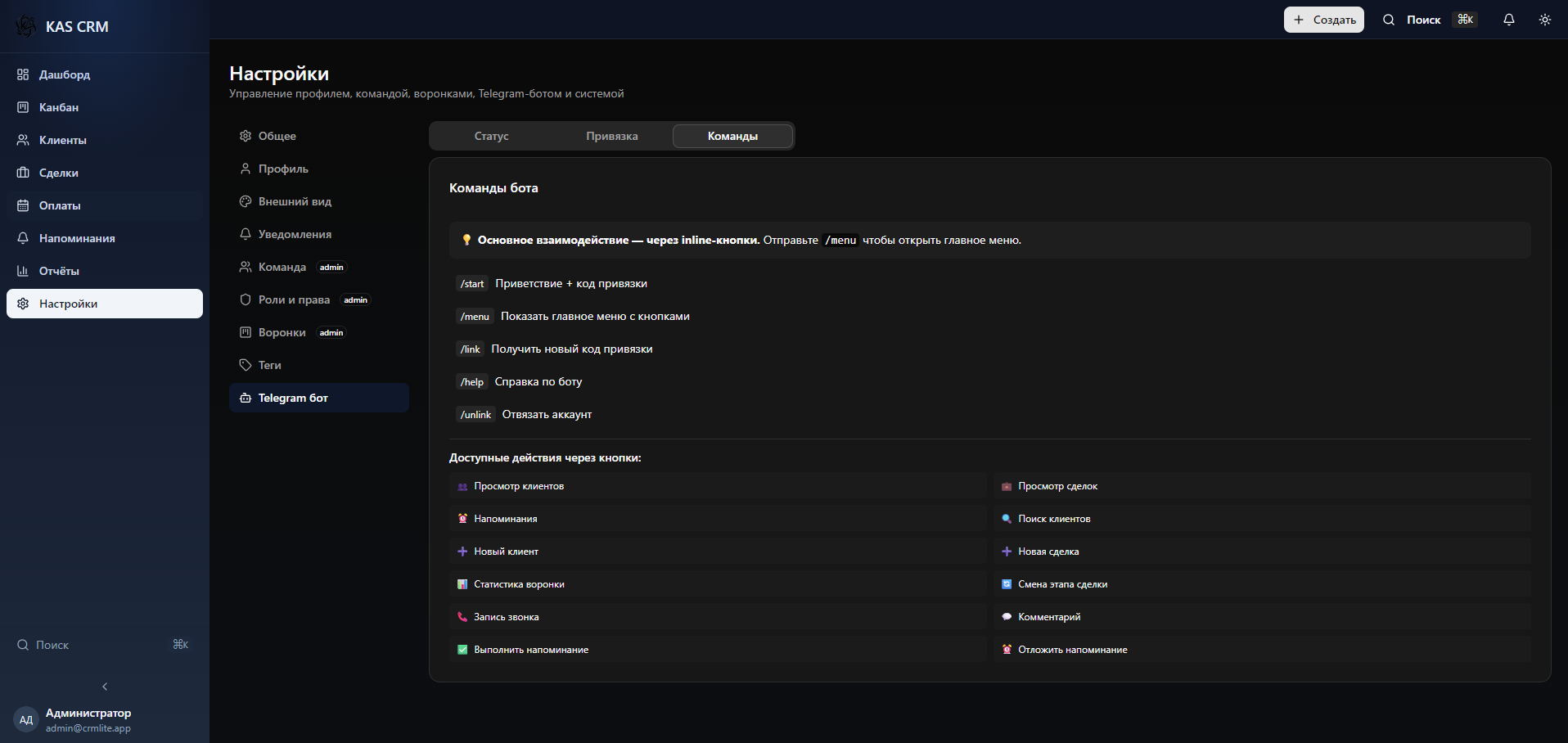Click the Просмотр сделок action
The image size is (1568, 743).
pyautogui.click(x=1262, y=486)
